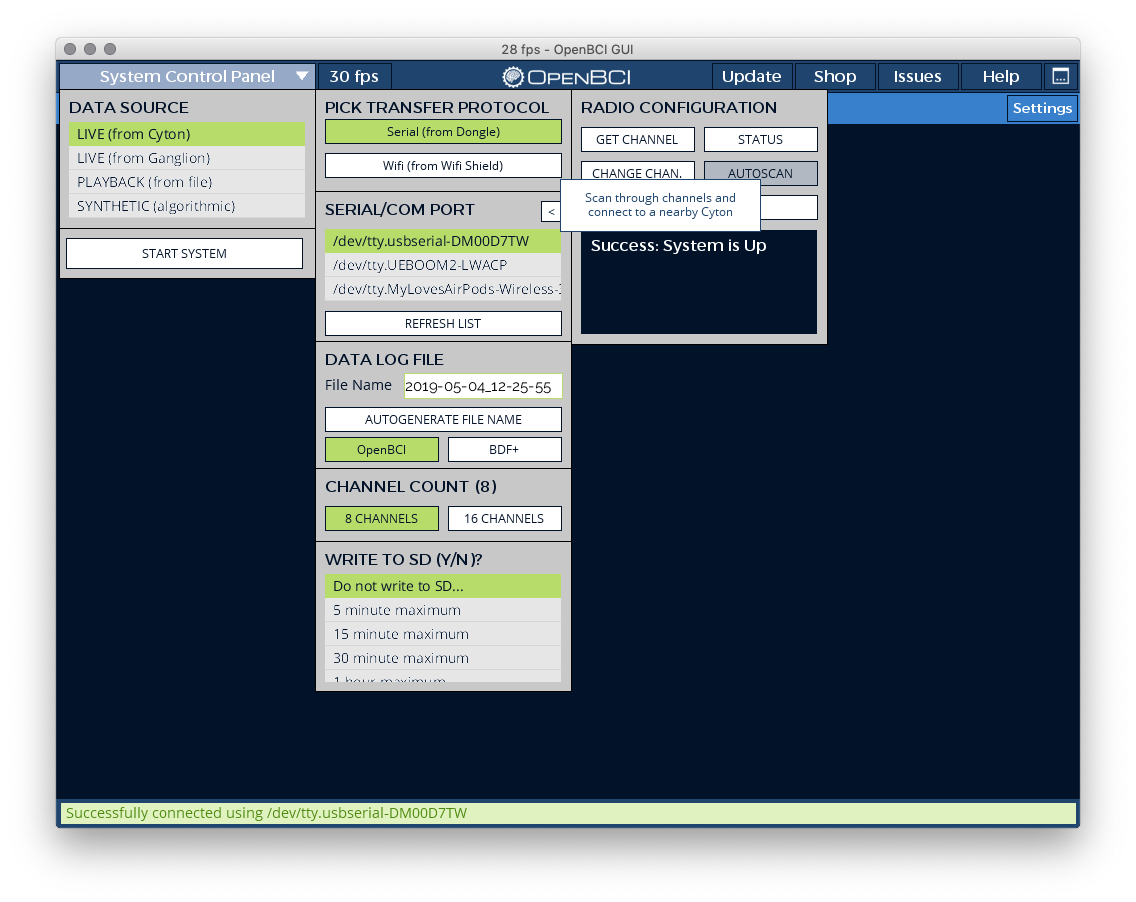
Task: Click CHANGE CHAN. button
Action: point(638,171)
